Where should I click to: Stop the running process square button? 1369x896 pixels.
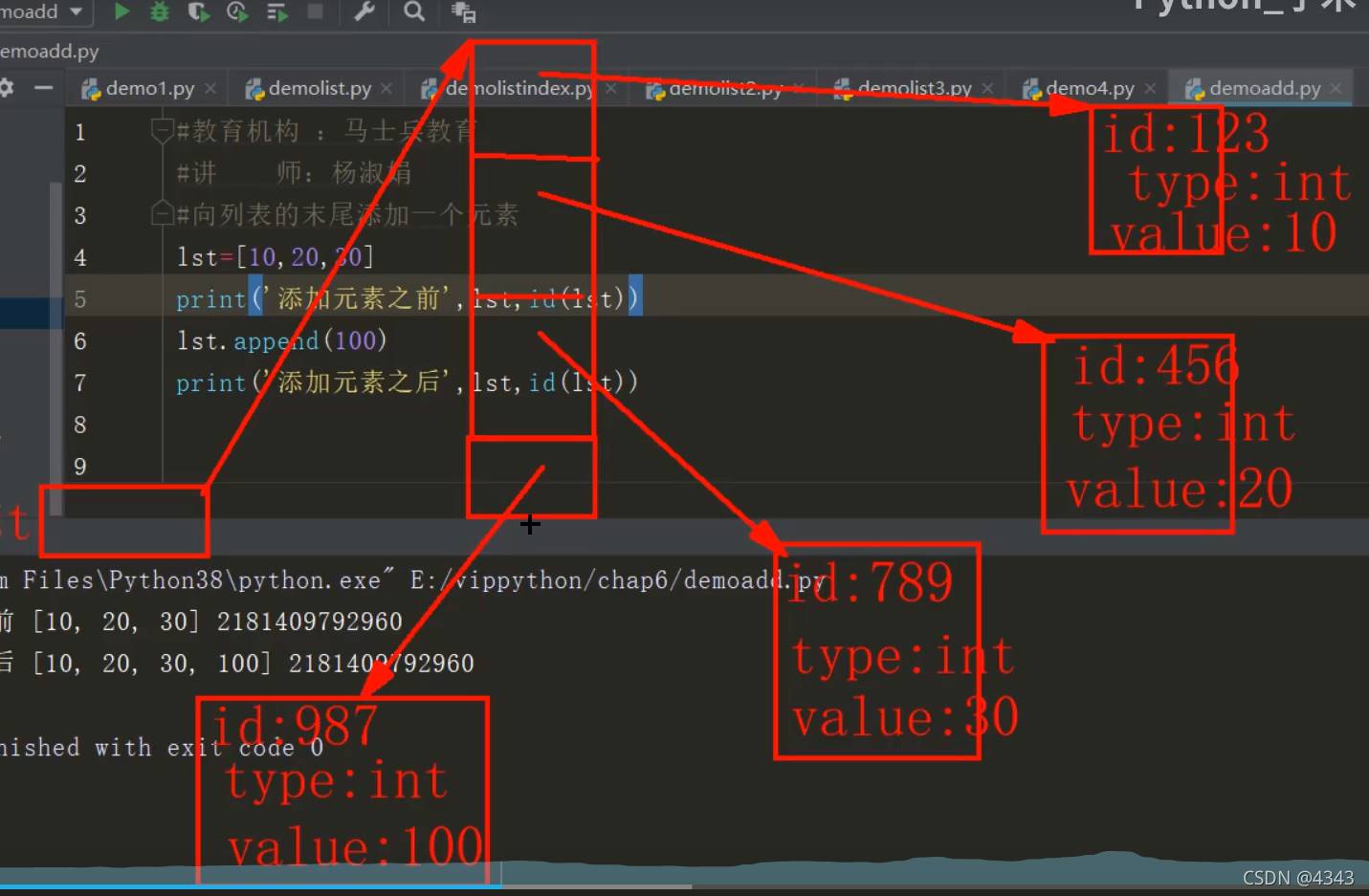tap(315, 11)
